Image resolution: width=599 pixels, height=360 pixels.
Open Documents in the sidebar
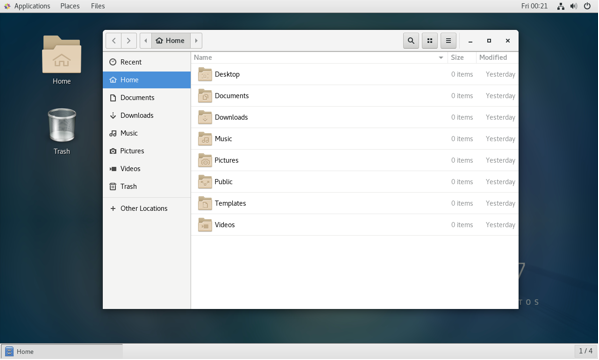tap(147, 97)
